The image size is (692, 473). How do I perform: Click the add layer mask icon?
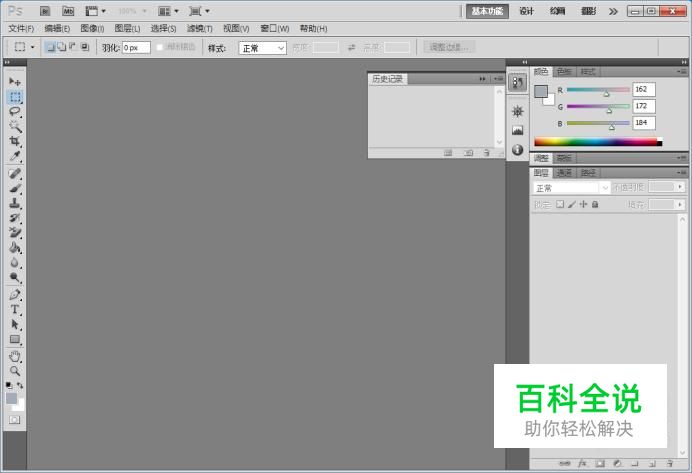[600, 463]
